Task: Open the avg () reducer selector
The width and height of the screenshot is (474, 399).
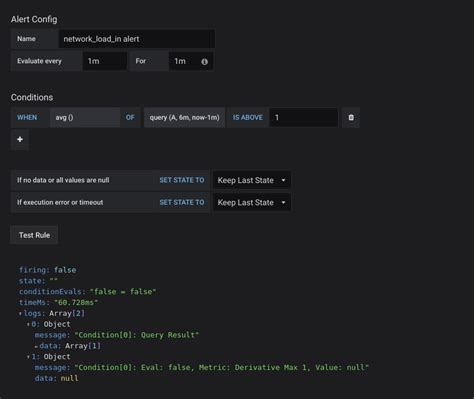Action: point(85,117)
